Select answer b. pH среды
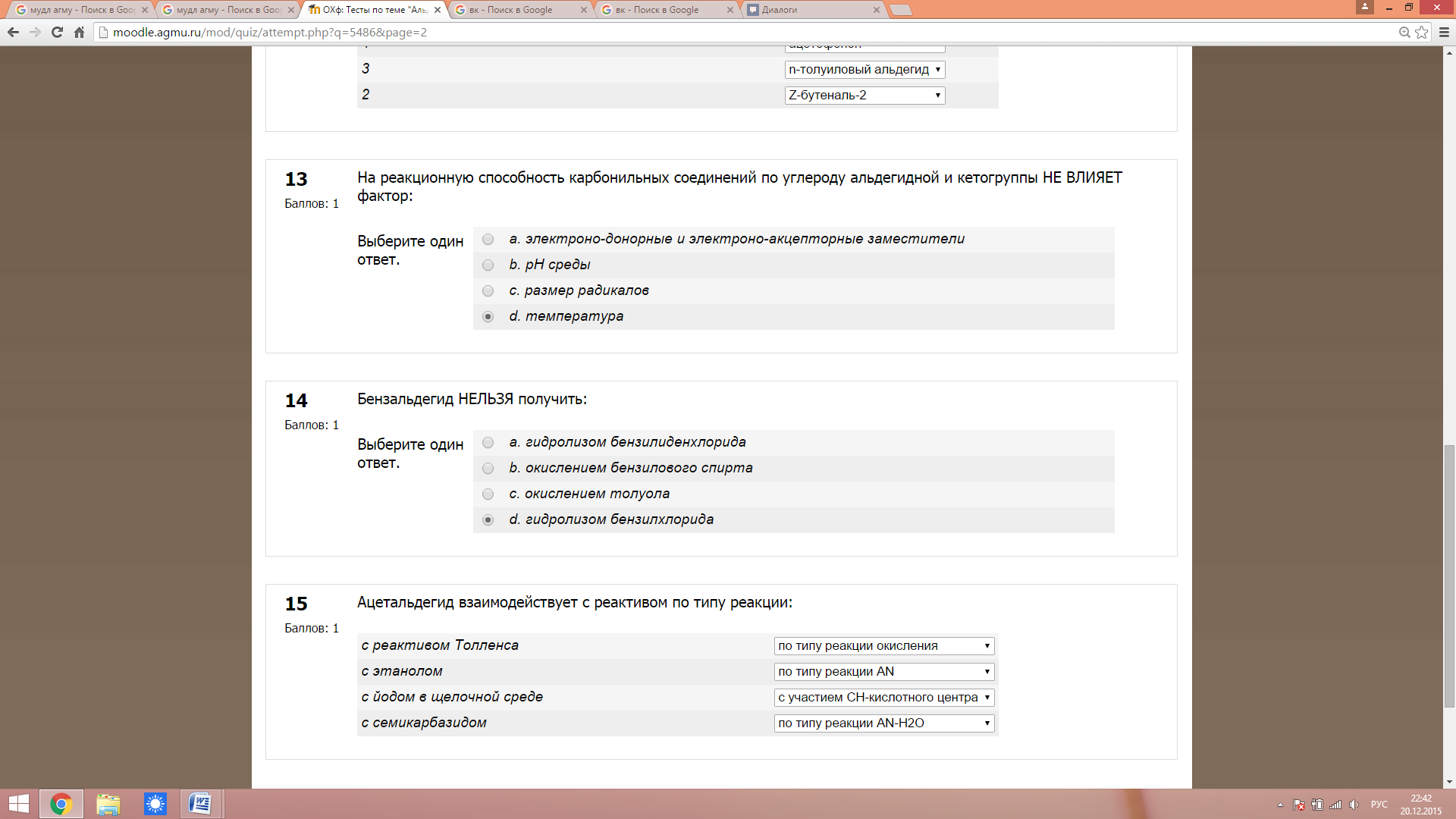 coord(488,265)
